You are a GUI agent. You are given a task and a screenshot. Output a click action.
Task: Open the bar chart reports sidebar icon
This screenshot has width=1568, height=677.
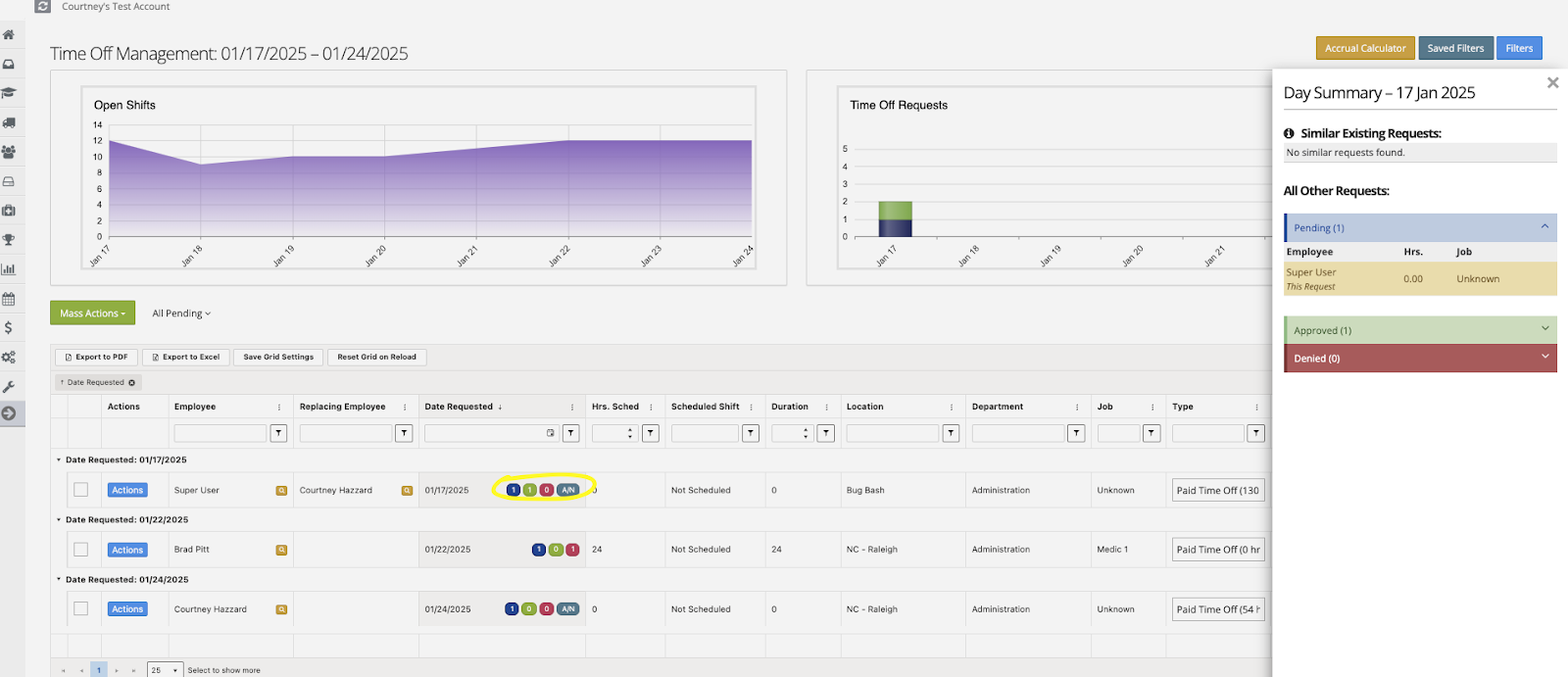click(9, 269)
